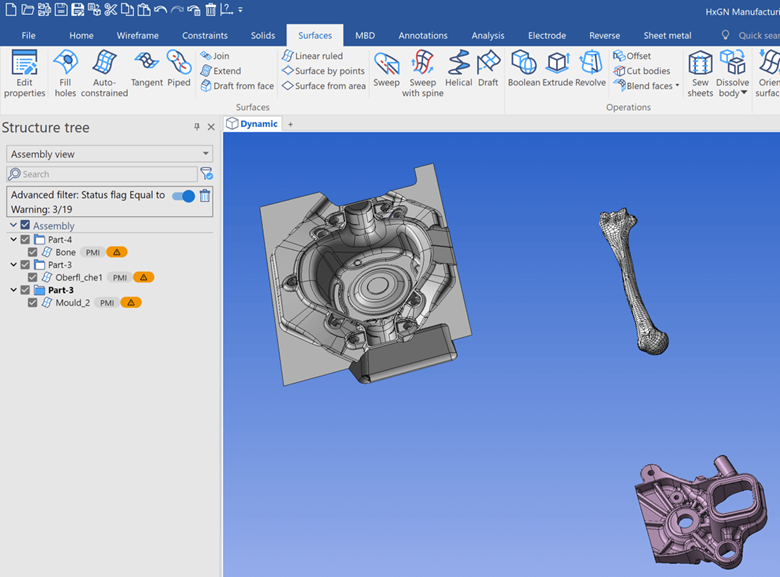Click in the Structure tree Search field
Screen dimensions: 780x577
click(x=102, y=174)
